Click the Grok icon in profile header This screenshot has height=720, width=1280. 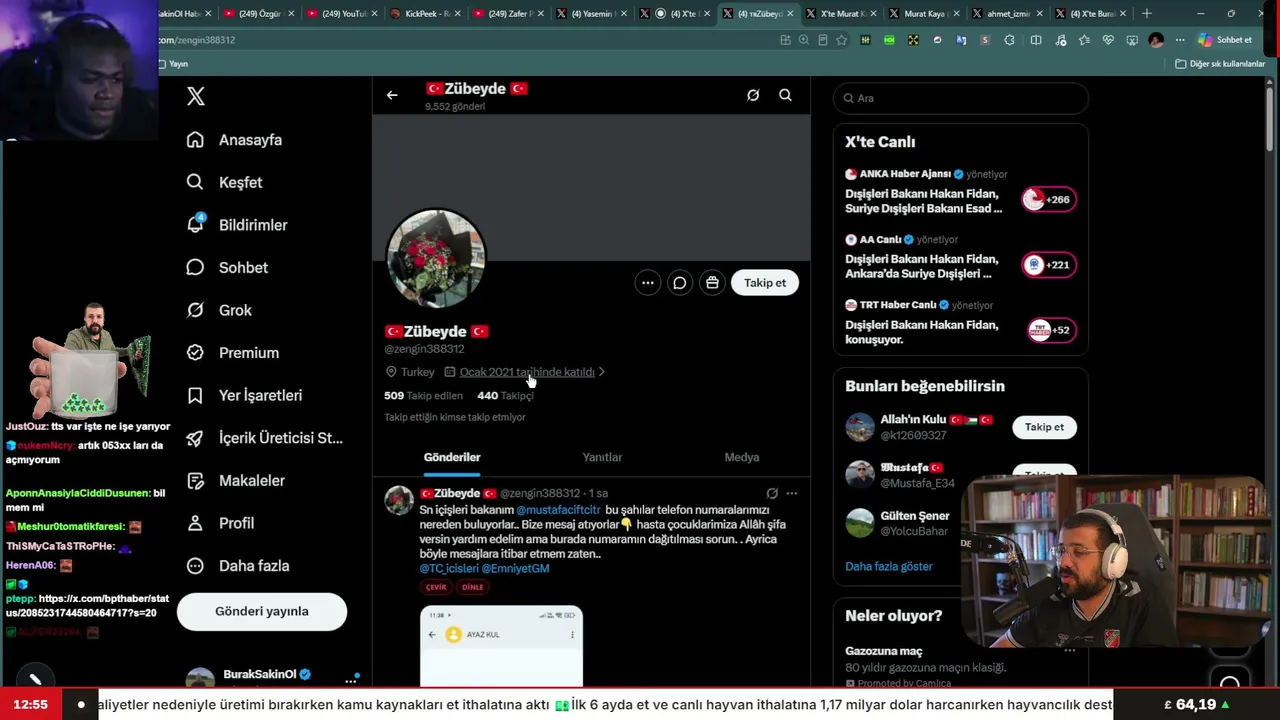(x=753, y=95)
